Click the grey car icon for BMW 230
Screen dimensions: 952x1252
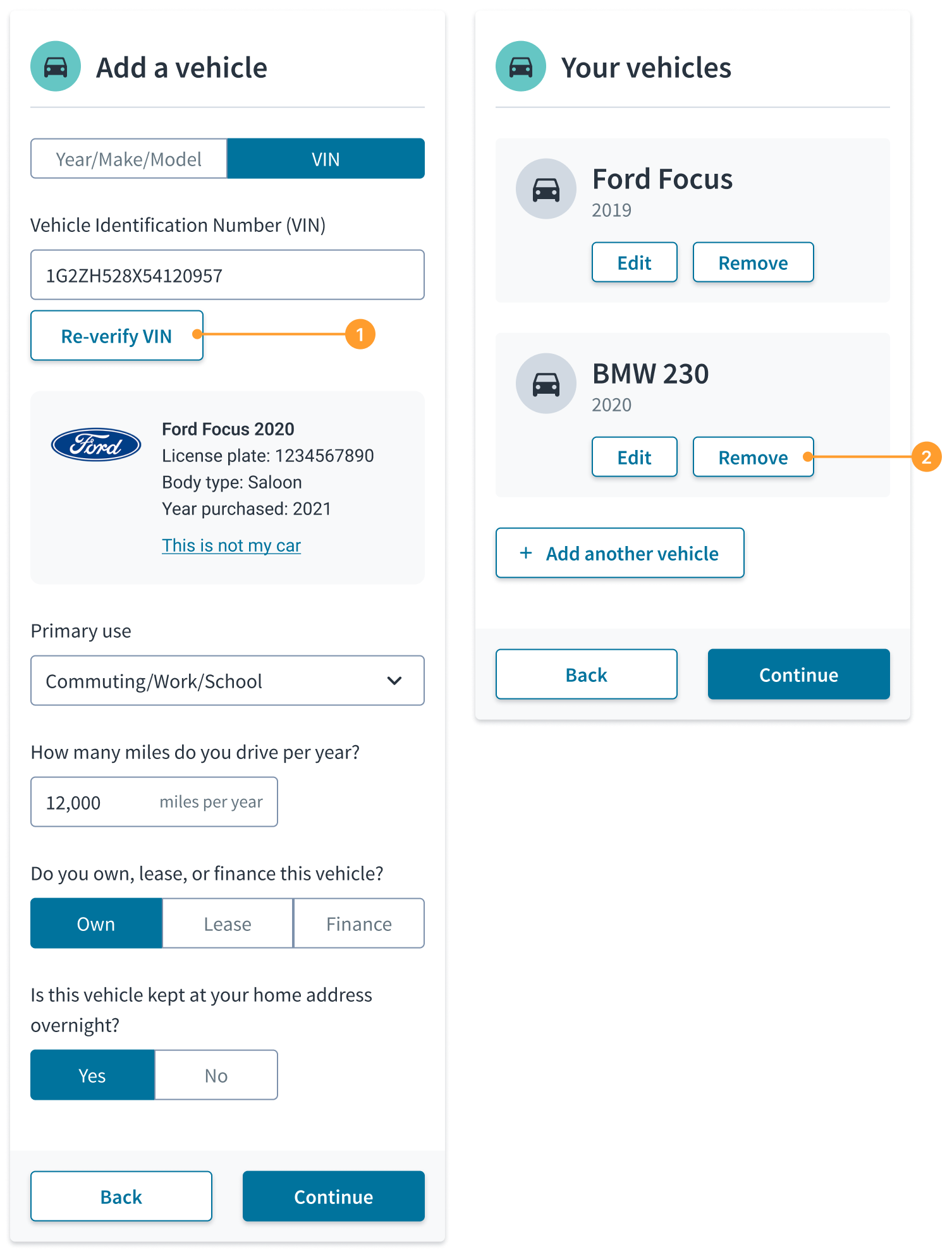click(546, 384)
